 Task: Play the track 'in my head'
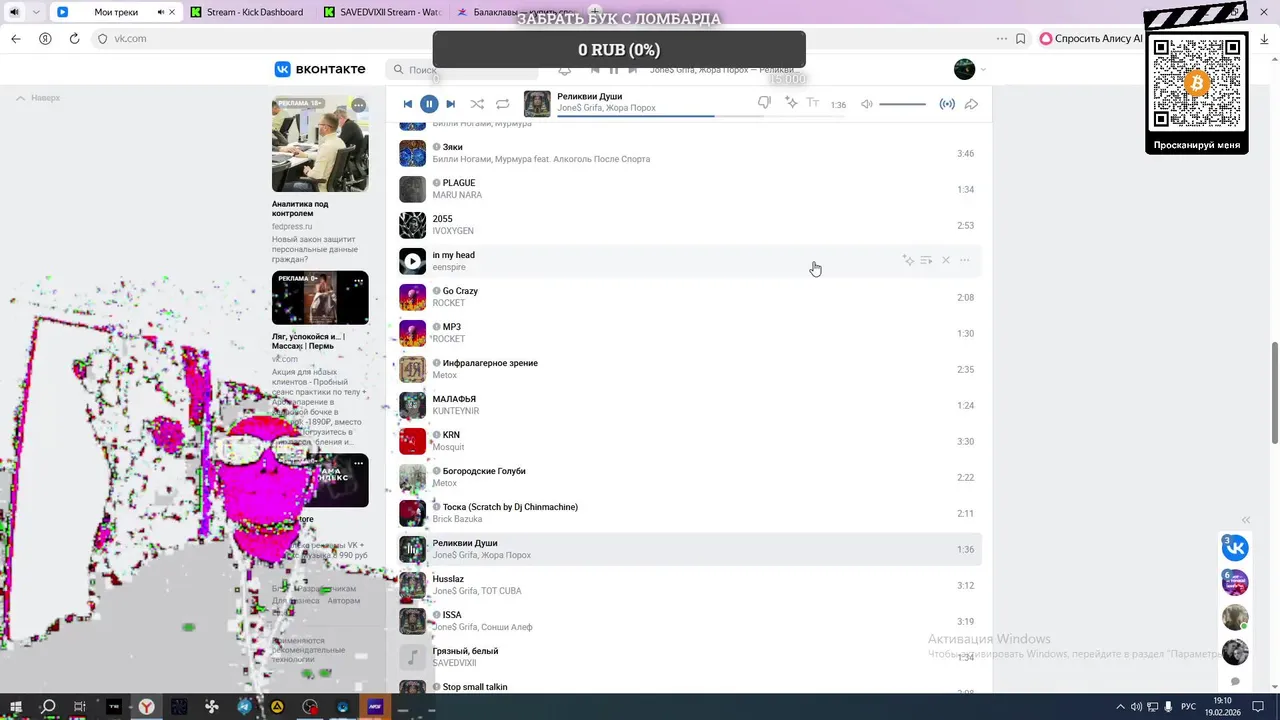coord(412,261)
